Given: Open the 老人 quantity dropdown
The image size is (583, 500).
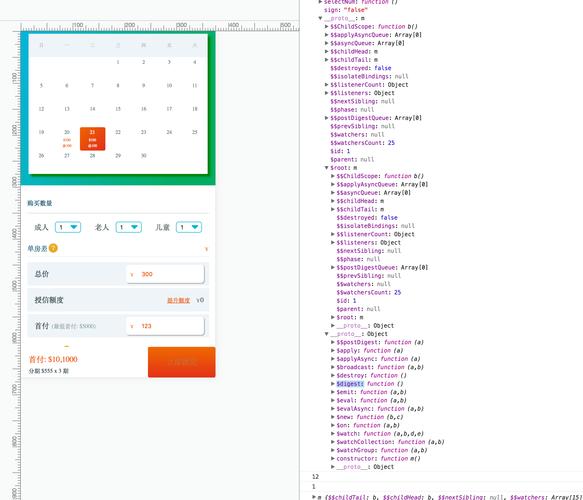Looking at the screenshot, I should (x=129, y=227).
